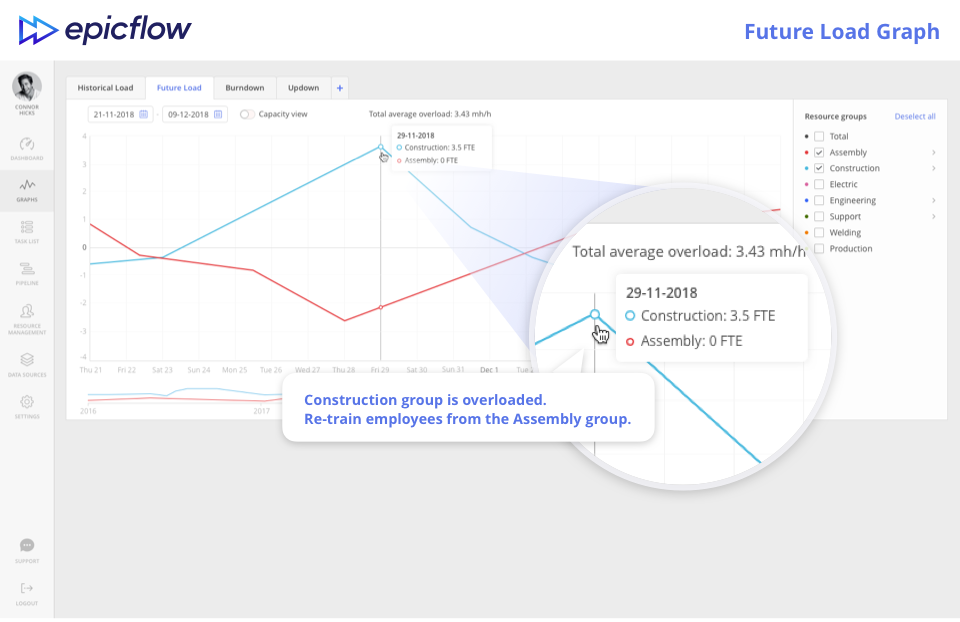Select Connor Hicks profile avatar
Screen dimensions: 960x622
coord(26,86)
